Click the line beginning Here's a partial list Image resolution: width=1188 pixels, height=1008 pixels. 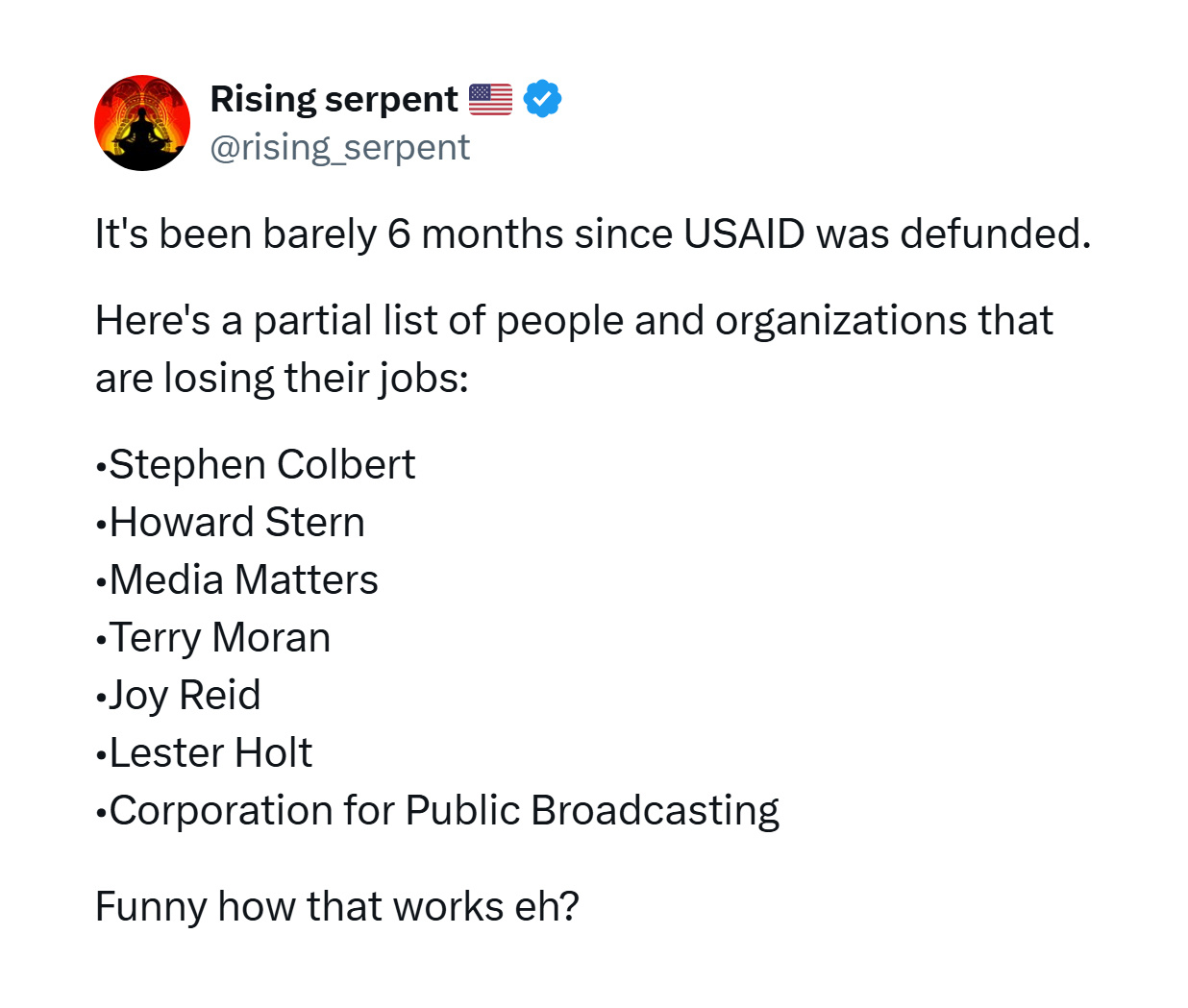574,320
